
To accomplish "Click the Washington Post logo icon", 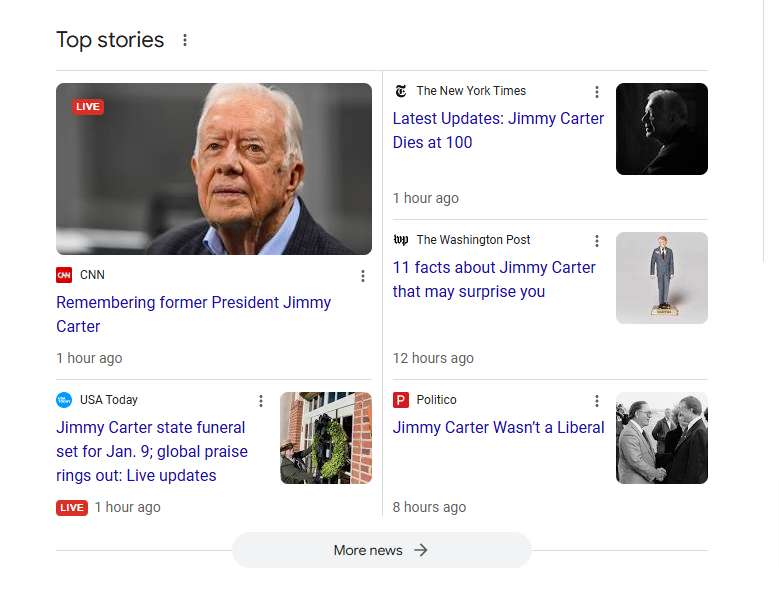I will [401, 240].
